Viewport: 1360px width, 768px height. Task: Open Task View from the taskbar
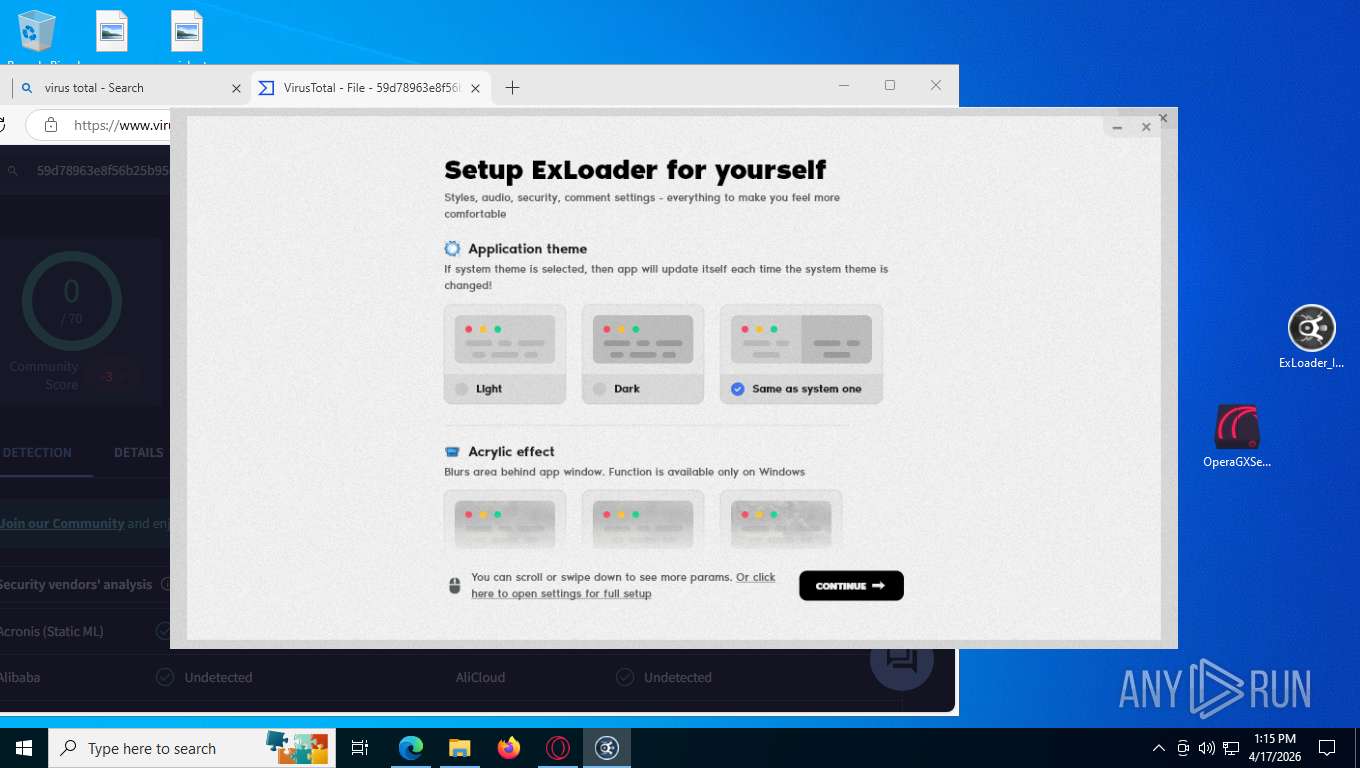[361, 748]
